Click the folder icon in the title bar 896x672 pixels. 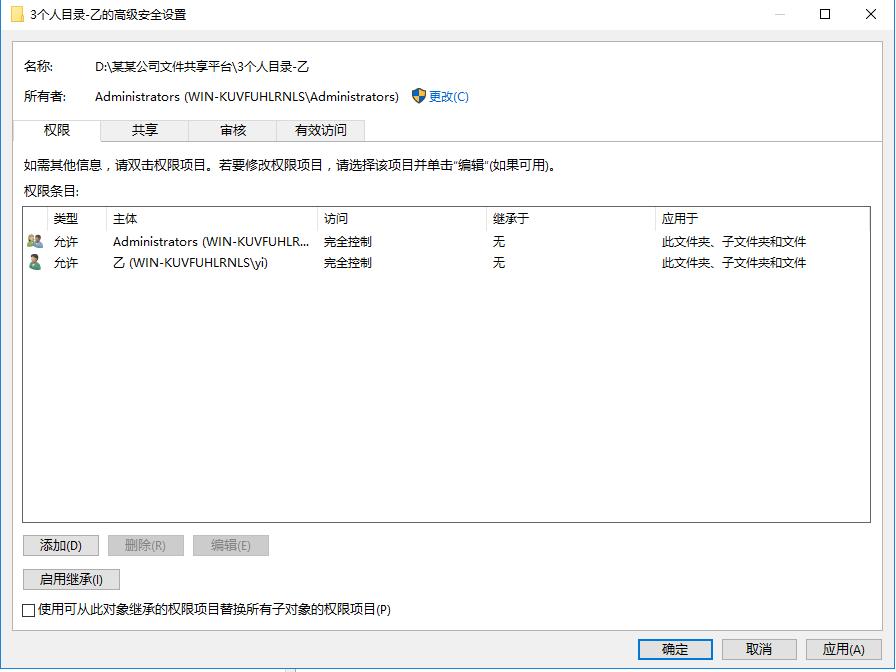pyautogui.click(x=16, y=14)
